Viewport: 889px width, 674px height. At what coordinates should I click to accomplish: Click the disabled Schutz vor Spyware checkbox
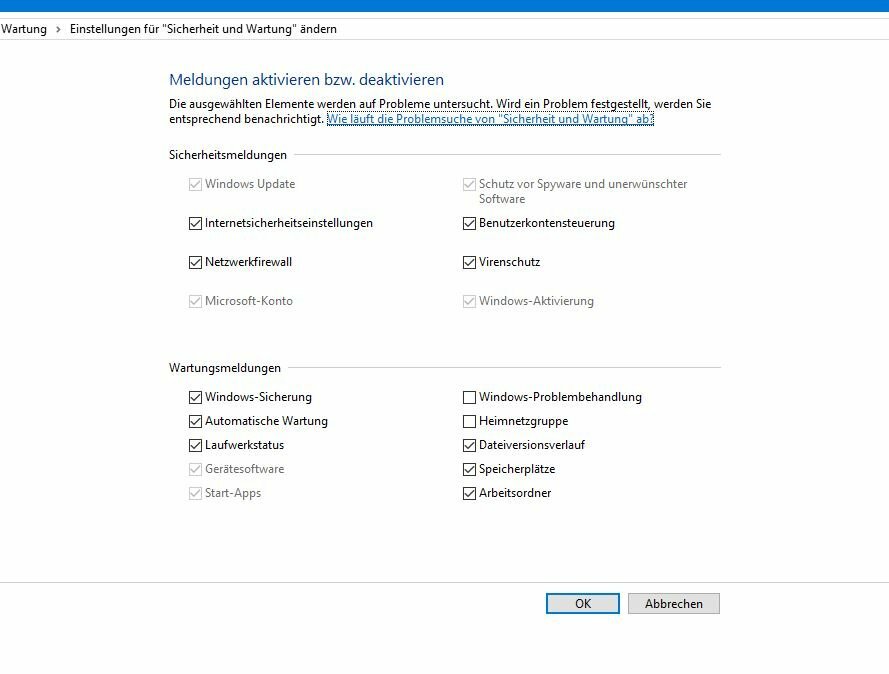point(469,184)
